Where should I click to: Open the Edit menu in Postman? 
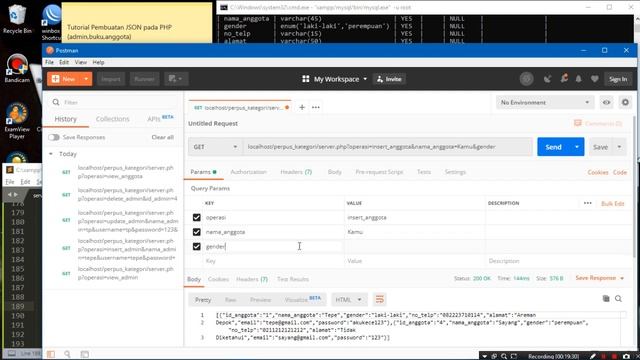pos(64,62)
